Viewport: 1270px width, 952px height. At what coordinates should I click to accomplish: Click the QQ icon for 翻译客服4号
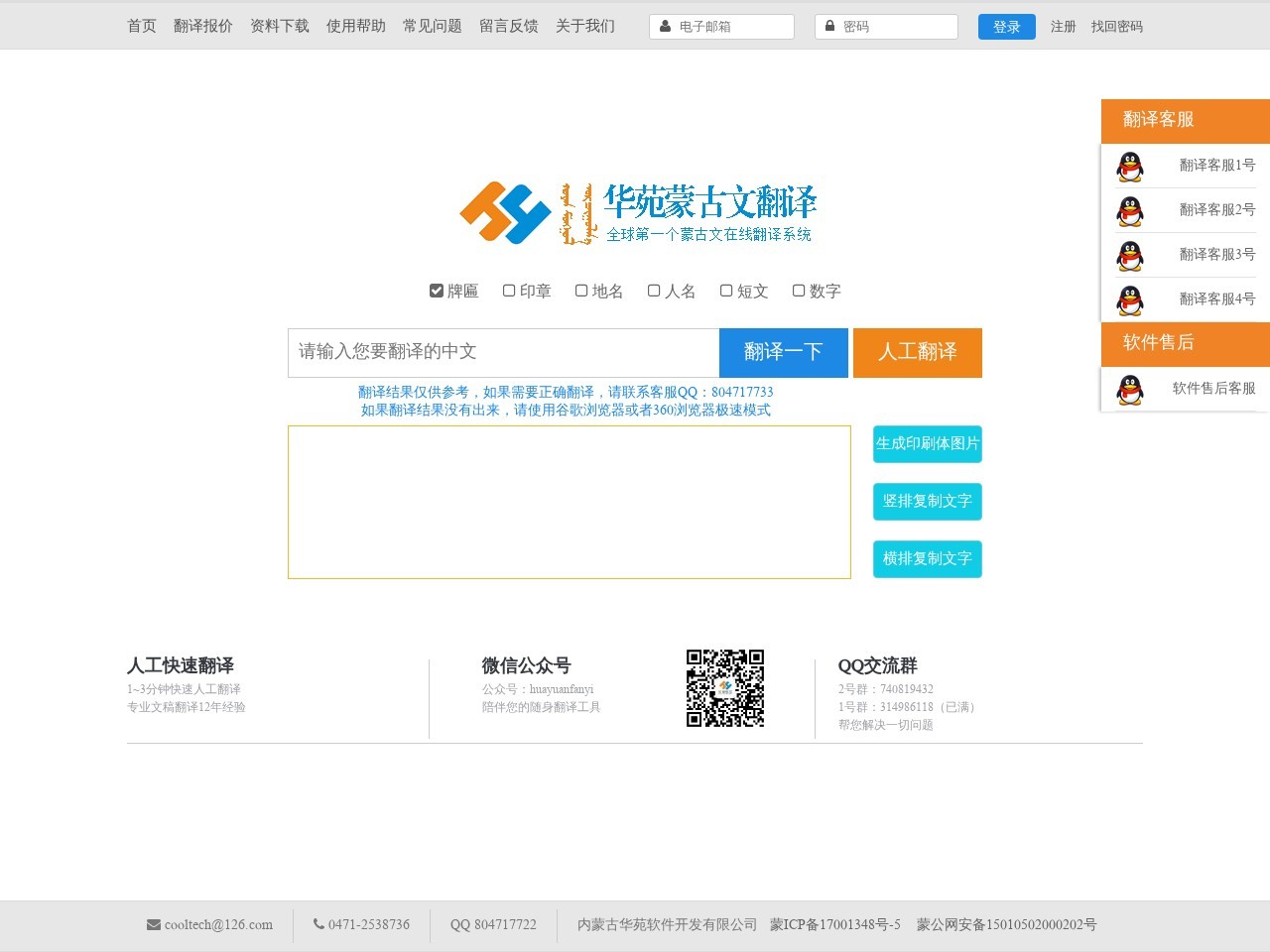[x=1130, y=300]
